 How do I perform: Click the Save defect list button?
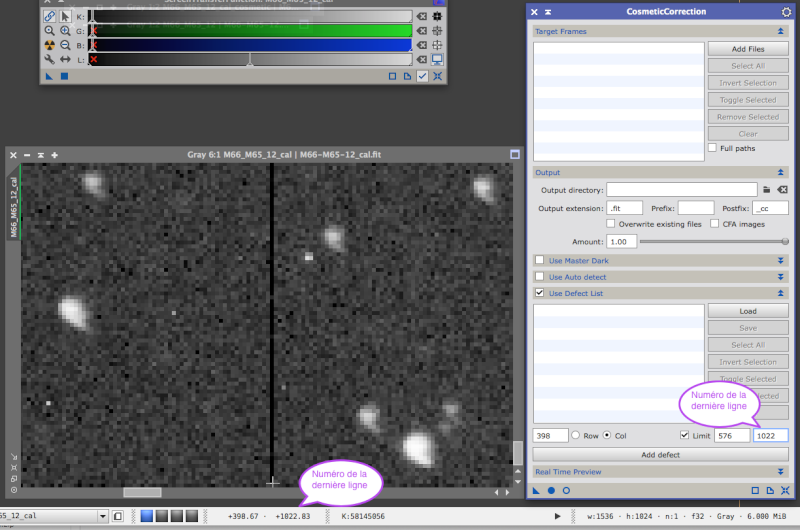(748, 328)
